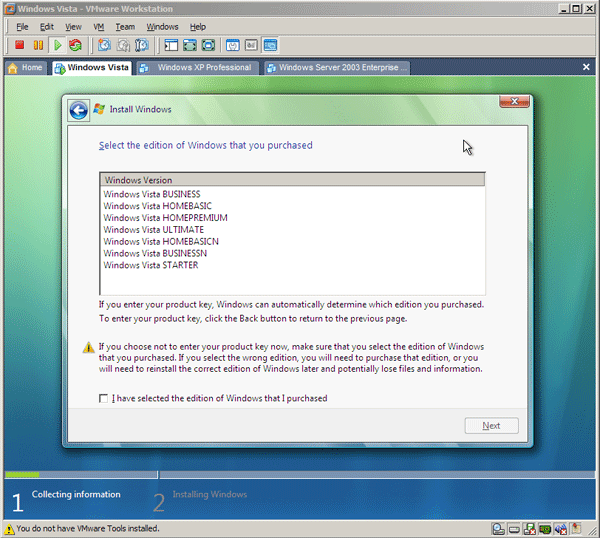
Task: Close the Install Windows dialog
Action: coord(514,101)
